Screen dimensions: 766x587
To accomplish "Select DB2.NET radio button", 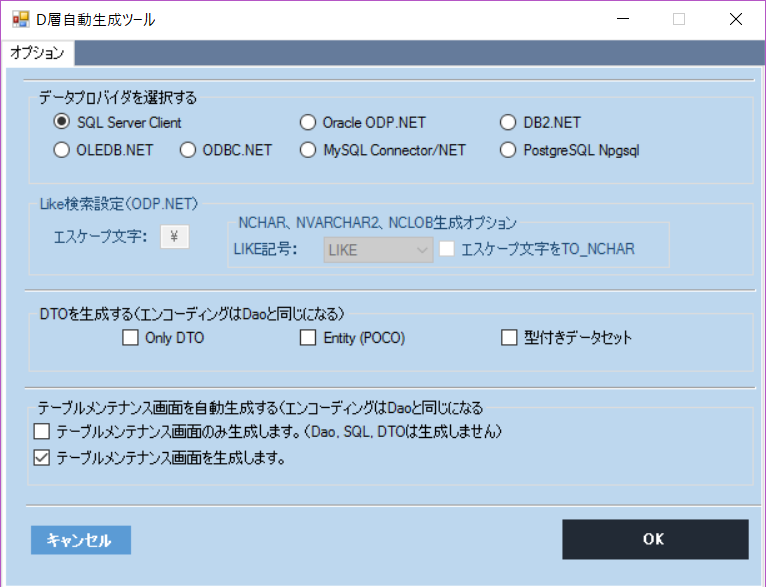I will [x=508, y=123].
